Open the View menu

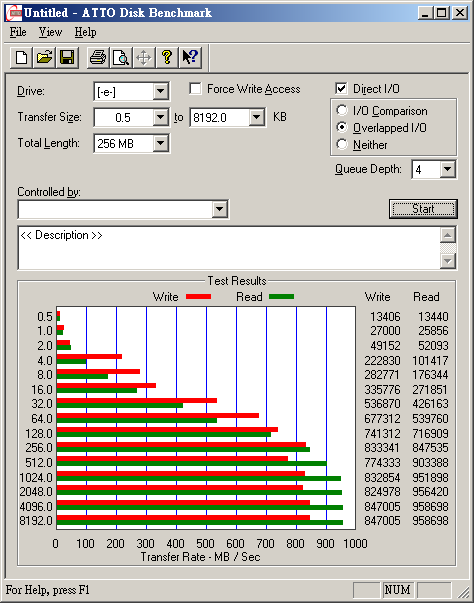click(x=50, y=32)
